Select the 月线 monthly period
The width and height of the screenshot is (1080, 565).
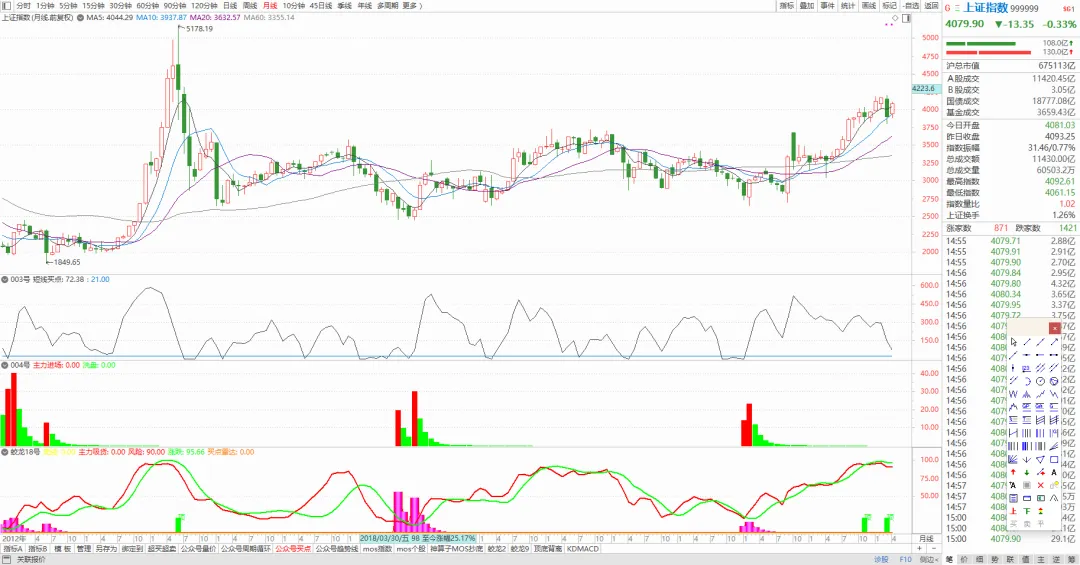coord(270,6)
